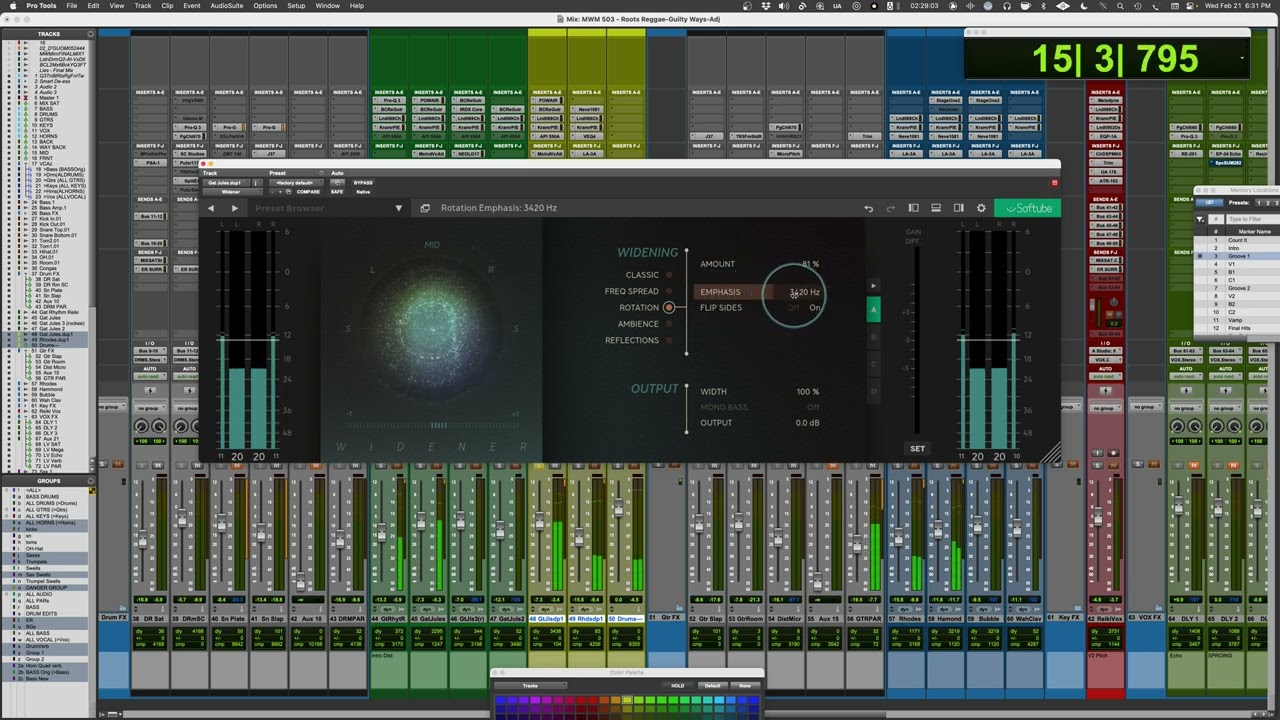Go to the next preset in Widener
This screenshot has height=720, width=1280.
[x=235, y=208]
